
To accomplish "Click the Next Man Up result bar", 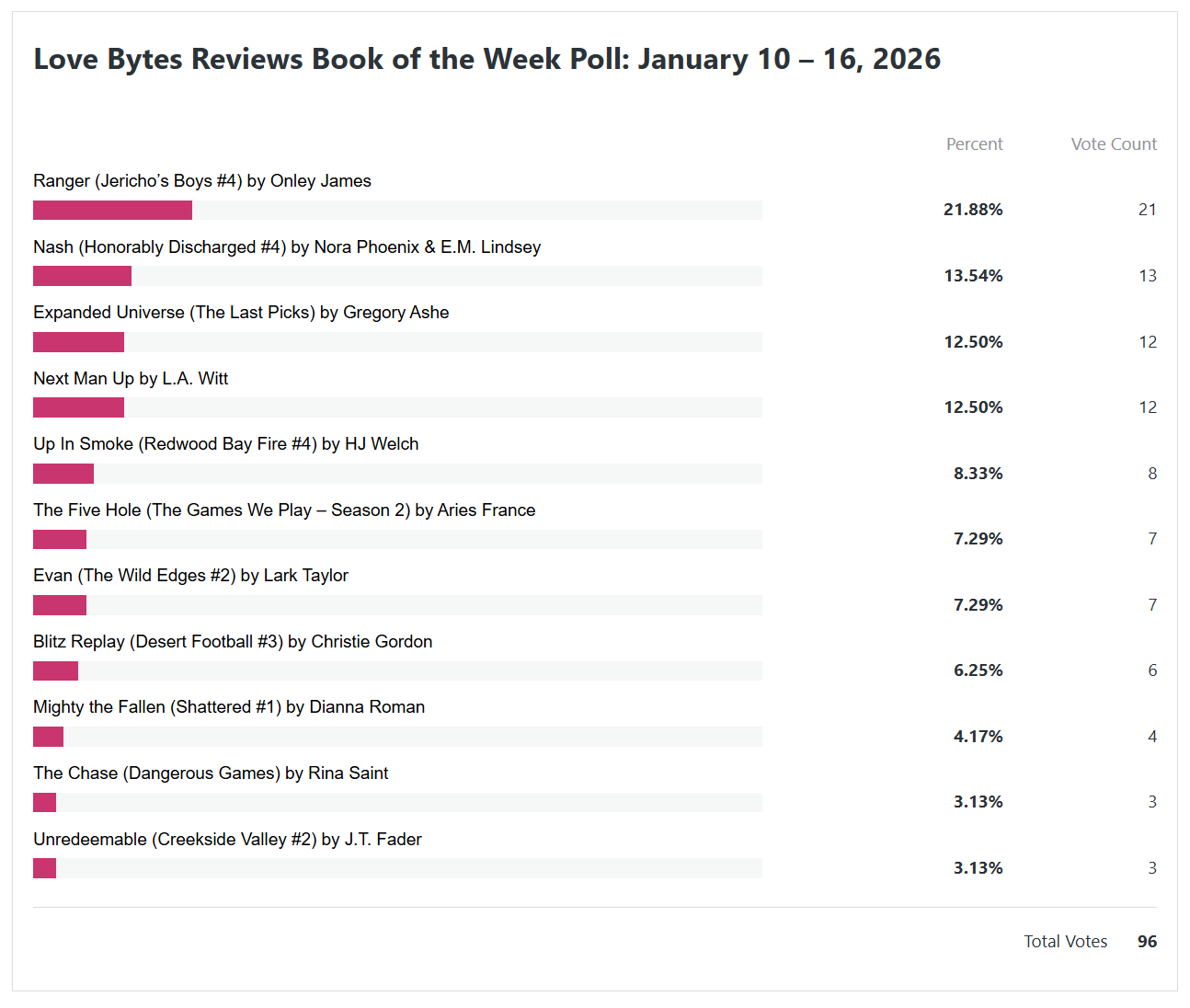I will coord(78,407).
